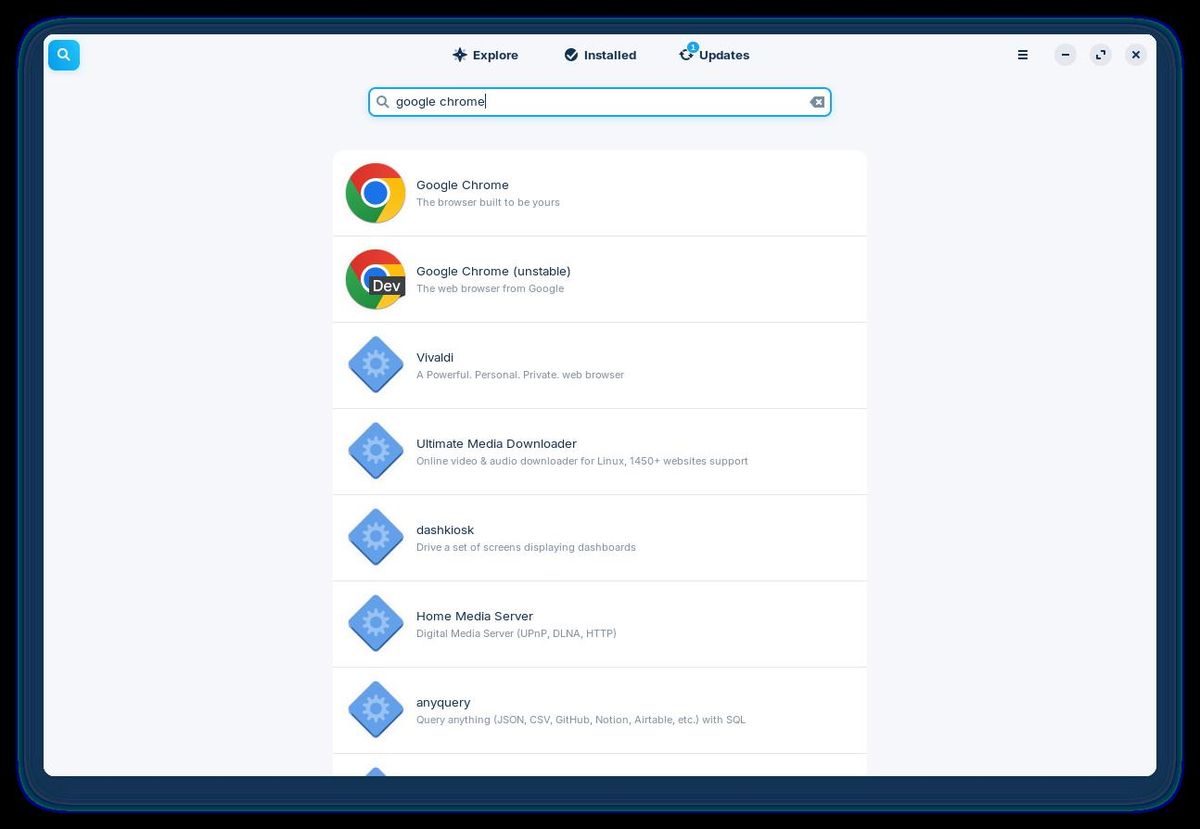This screenshot has width=1200, height=829.
Task: Select 'Ultimate Media Downloader' title text
Action: (496, 443)
